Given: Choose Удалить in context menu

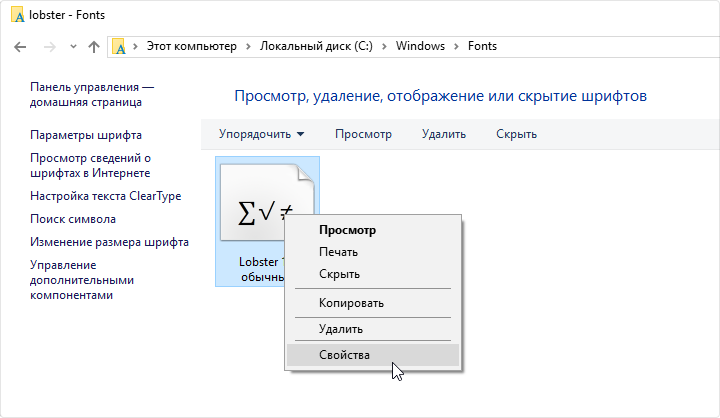Looking at the screenshot, I should point(373,329).
